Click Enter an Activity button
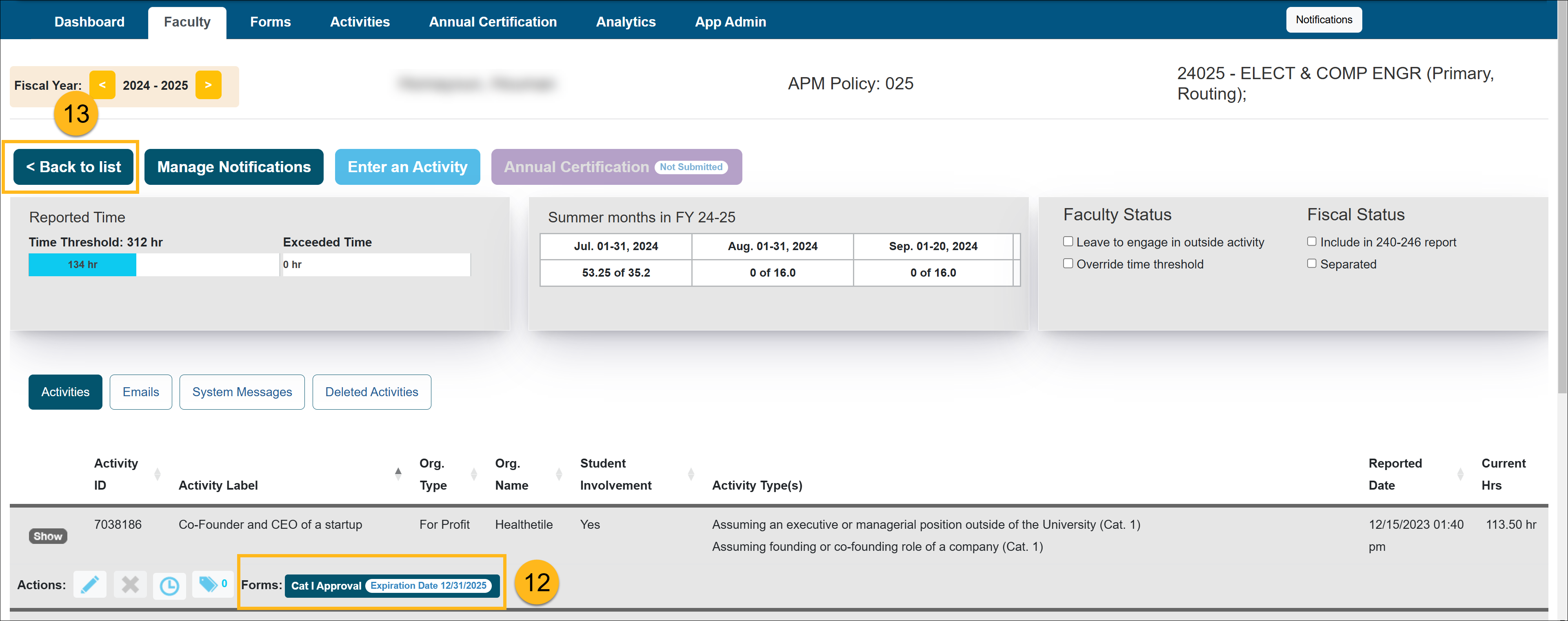Screen dimensions: 1568x621 tap(407, 167)
